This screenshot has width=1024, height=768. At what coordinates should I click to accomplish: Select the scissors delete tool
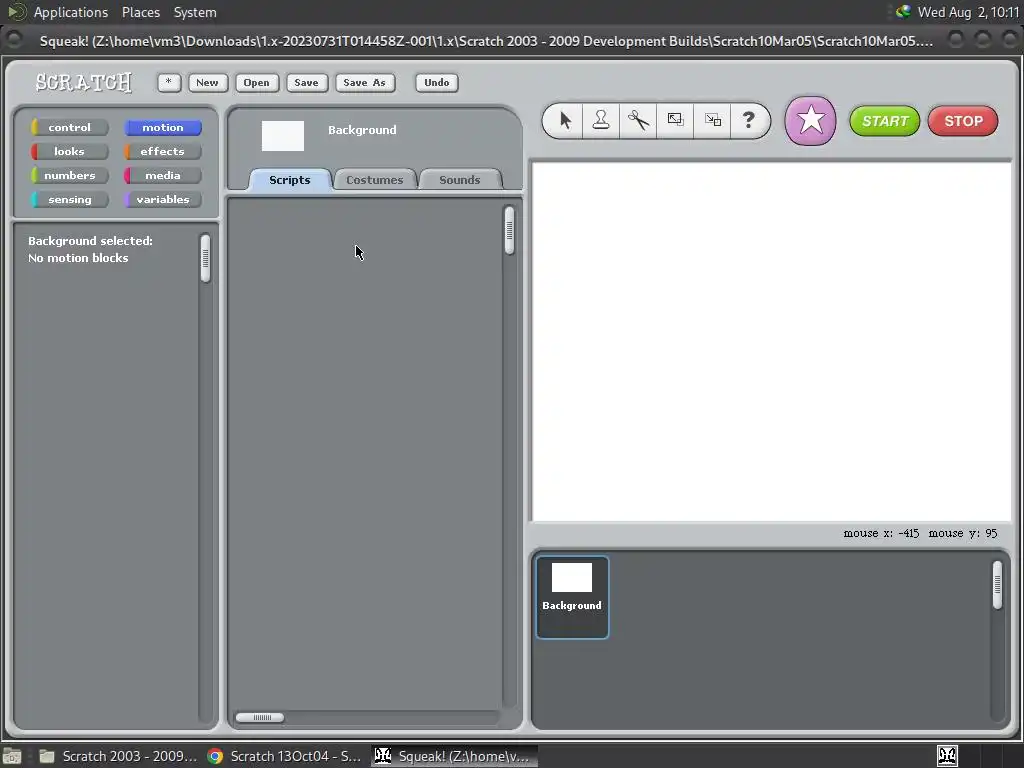click(x=638, y=120)
